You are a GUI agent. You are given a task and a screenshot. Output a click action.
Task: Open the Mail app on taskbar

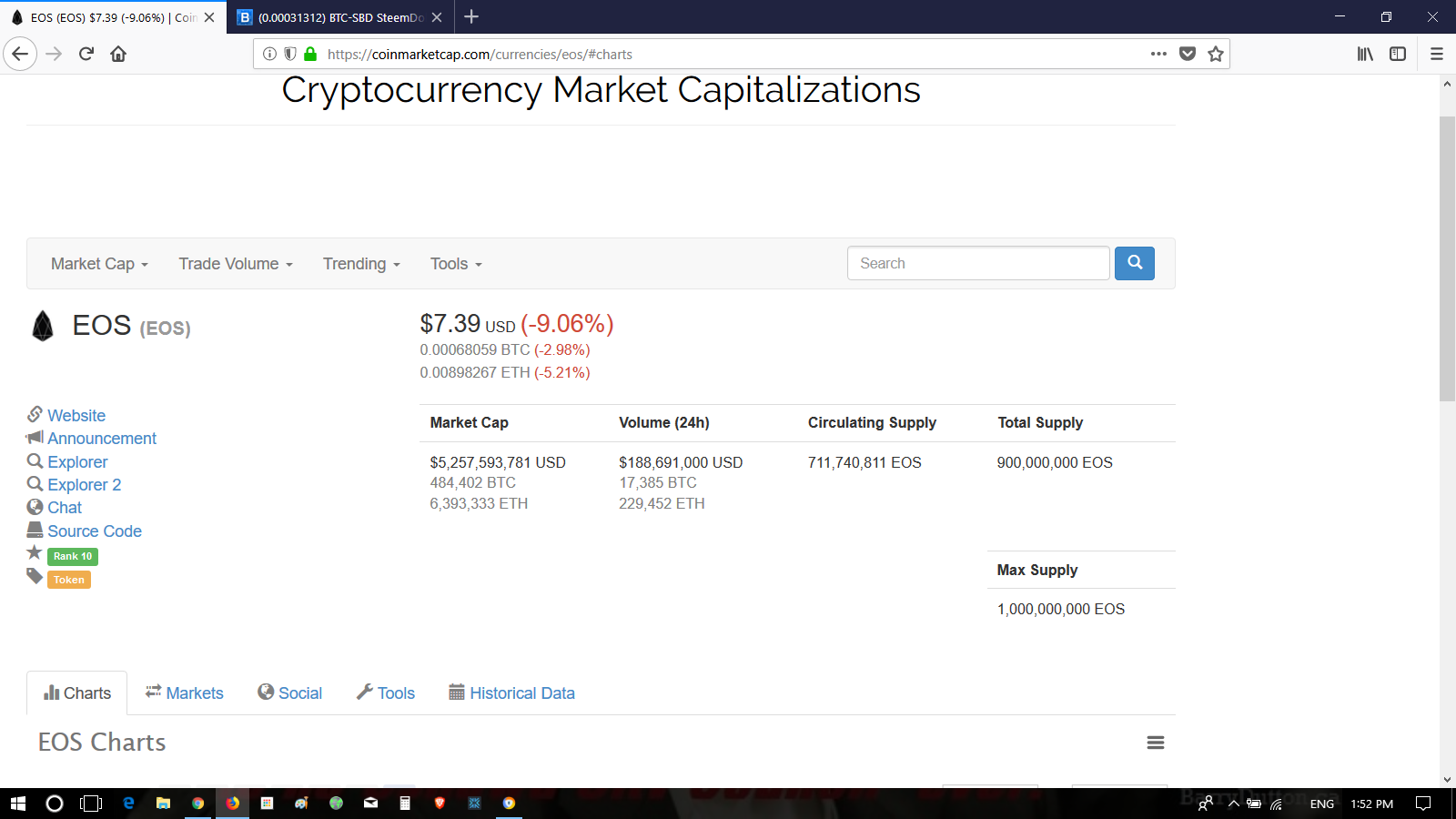(370, 804)
